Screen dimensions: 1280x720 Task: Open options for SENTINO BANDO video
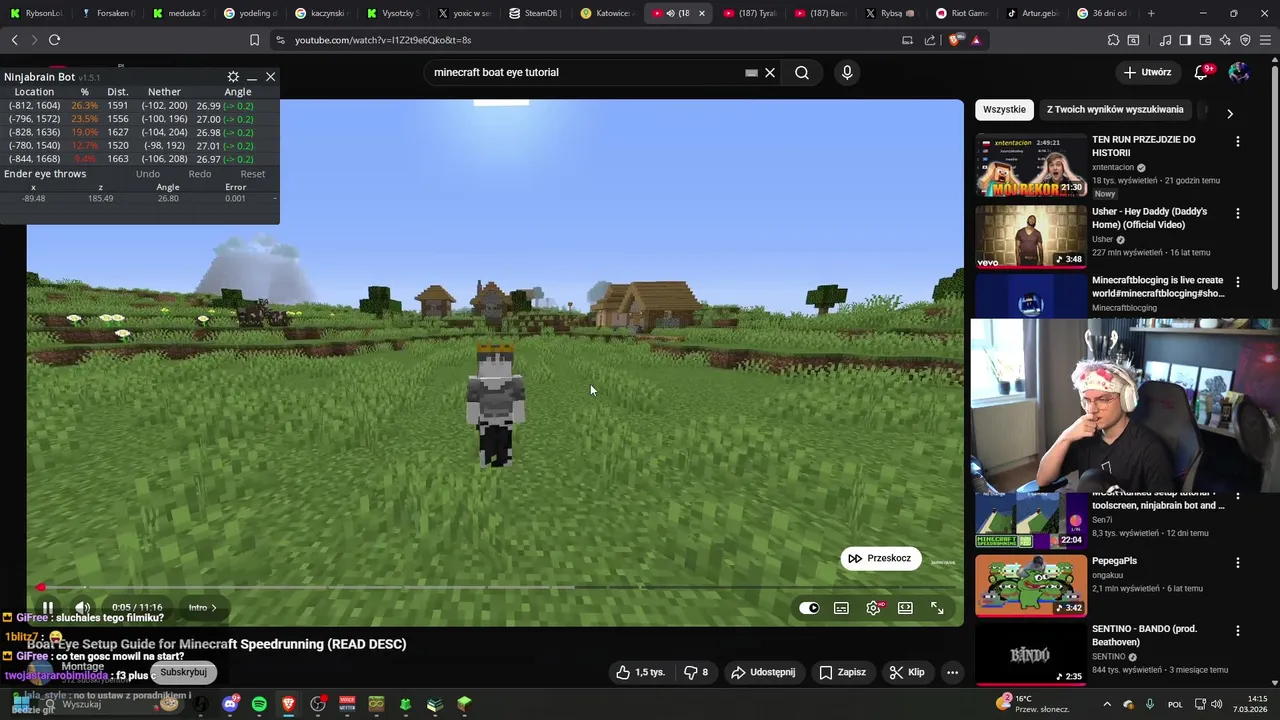click(1238, 631)
